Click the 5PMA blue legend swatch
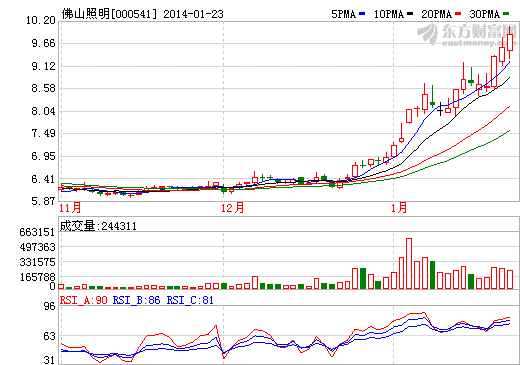Screen dimensions: 520x365 362,14
